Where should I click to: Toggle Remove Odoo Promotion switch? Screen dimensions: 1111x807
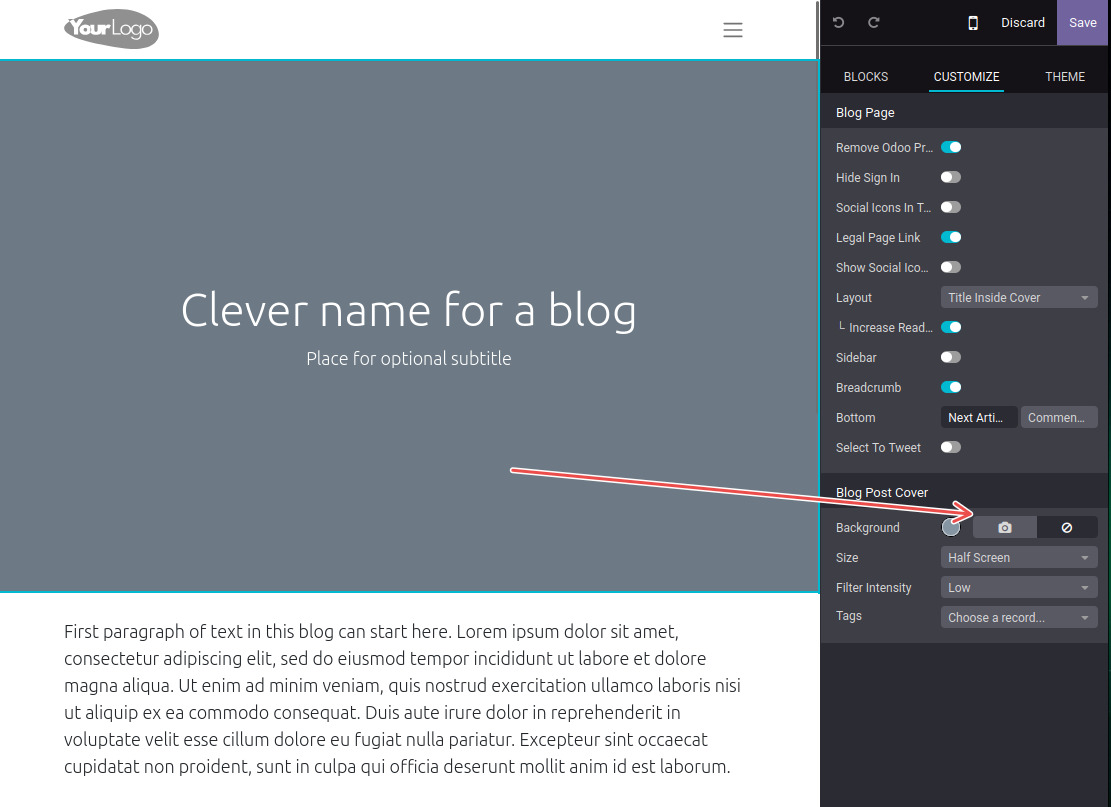pos(951,147)
